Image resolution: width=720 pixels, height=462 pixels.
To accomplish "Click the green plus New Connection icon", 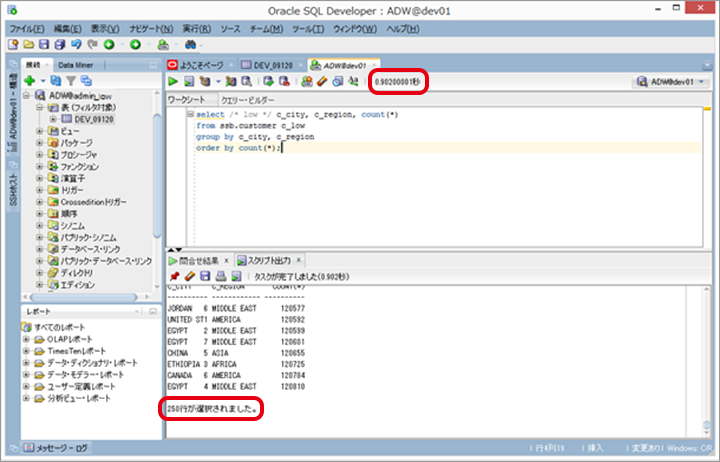I will pyautogui.click(x=30, y=80).
